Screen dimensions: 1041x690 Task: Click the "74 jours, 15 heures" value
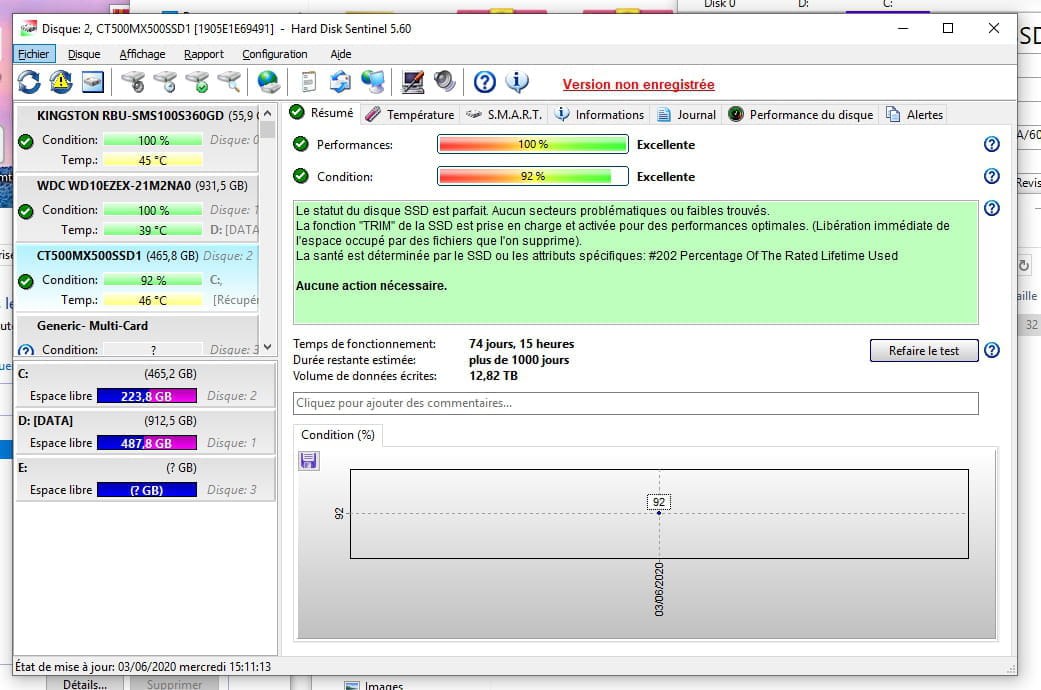pyautogui.click(x=521, y=344)
